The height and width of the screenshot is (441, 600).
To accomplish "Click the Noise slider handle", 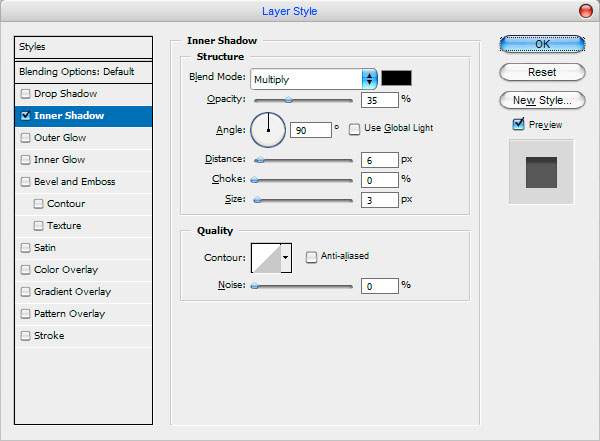I will click(254, 286).
